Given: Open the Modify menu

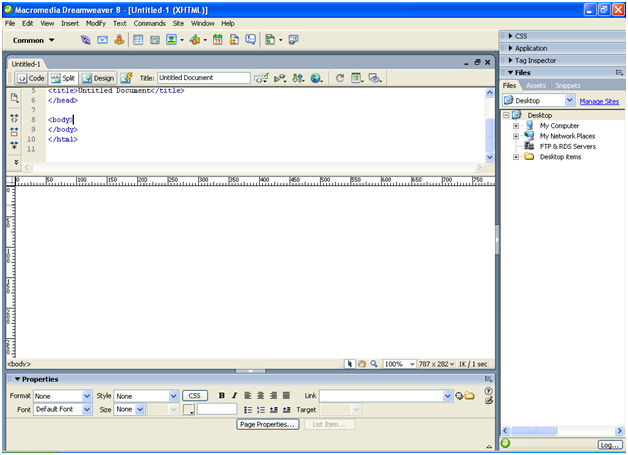Looking at the screenshot, I should click(96, 23).
